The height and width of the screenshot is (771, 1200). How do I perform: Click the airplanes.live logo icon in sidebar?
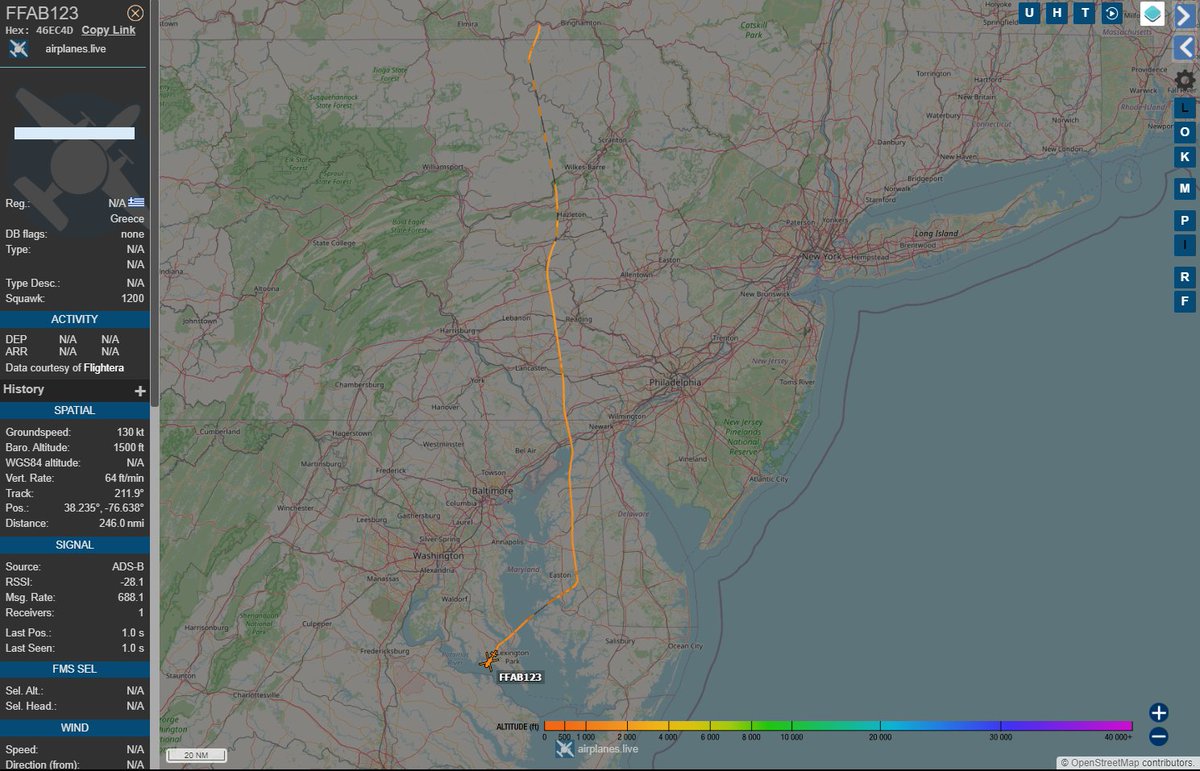pyautogui.click(x=18, y=49)
